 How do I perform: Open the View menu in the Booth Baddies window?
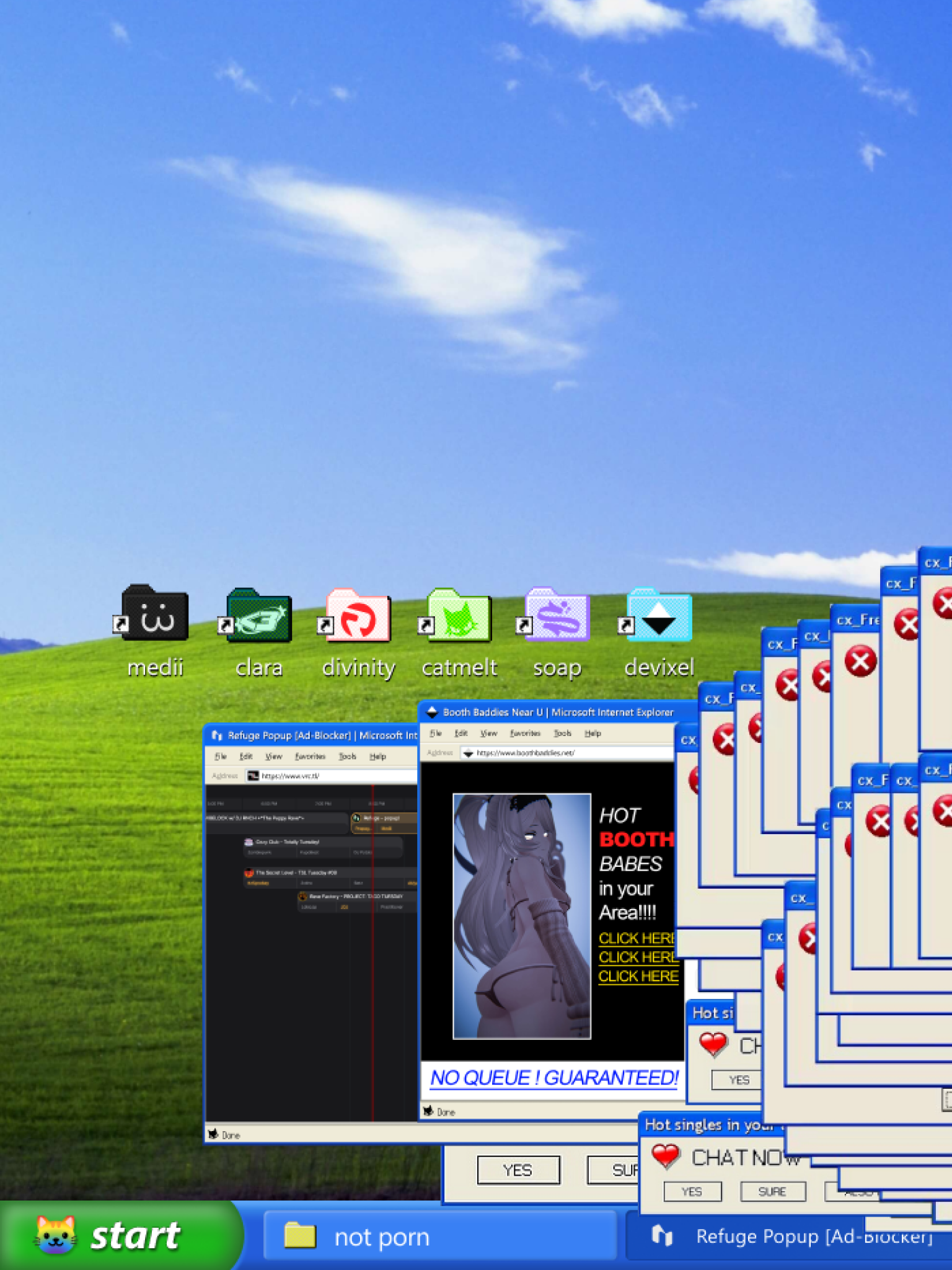(488, 734)
